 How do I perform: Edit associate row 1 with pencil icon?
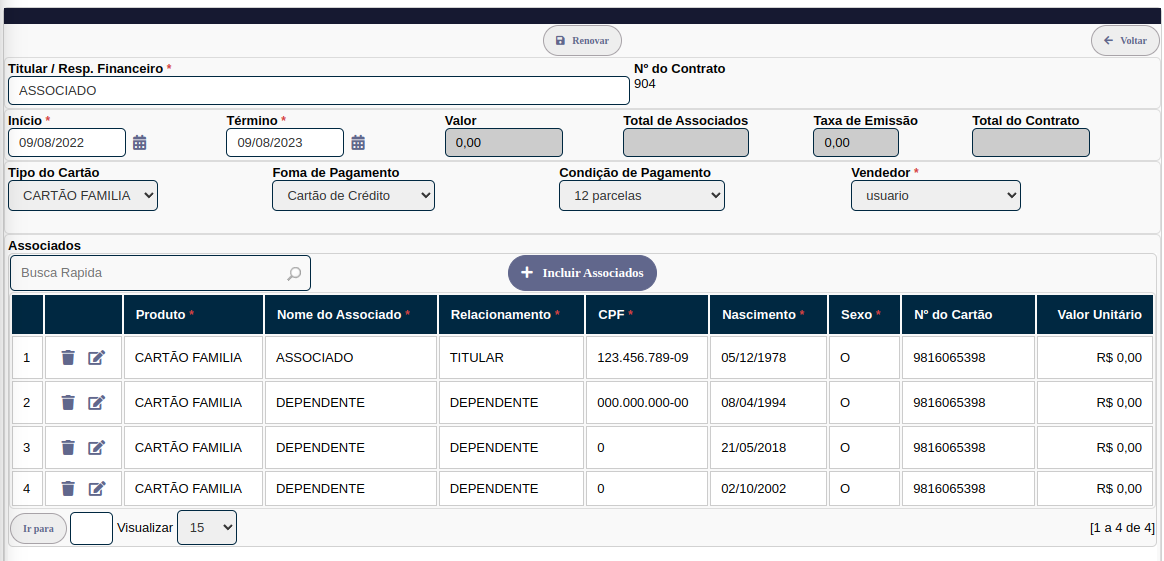[x=97, y=358]
